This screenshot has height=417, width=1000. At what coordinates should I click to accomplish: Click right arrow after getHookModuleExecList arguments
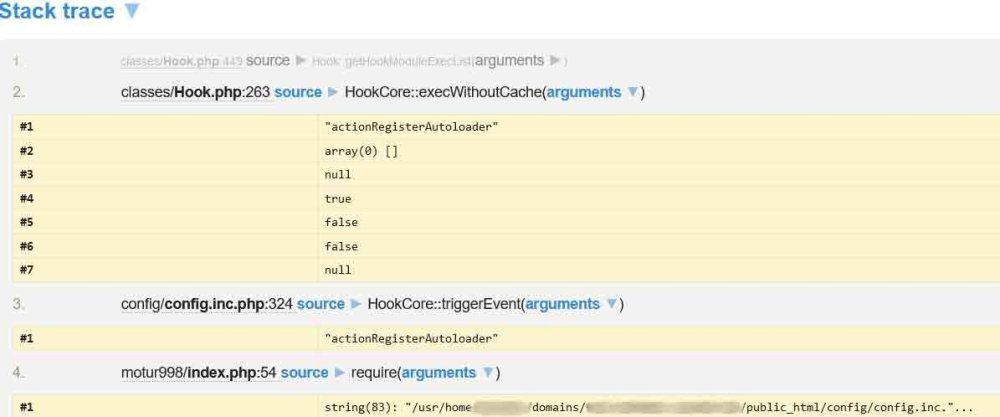pos(555,61)
